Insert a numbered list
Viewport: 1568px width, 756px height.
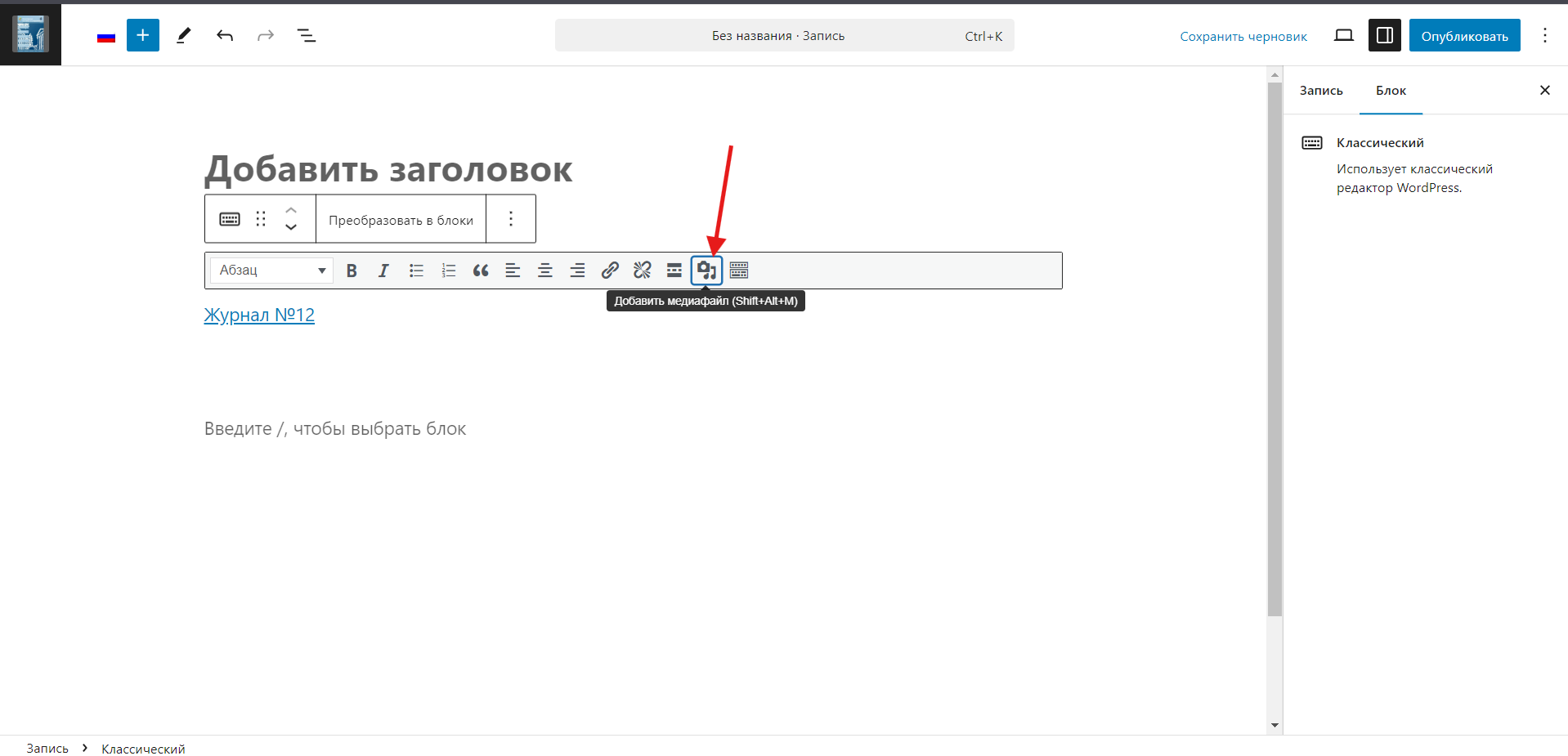(x=448, y=271)
